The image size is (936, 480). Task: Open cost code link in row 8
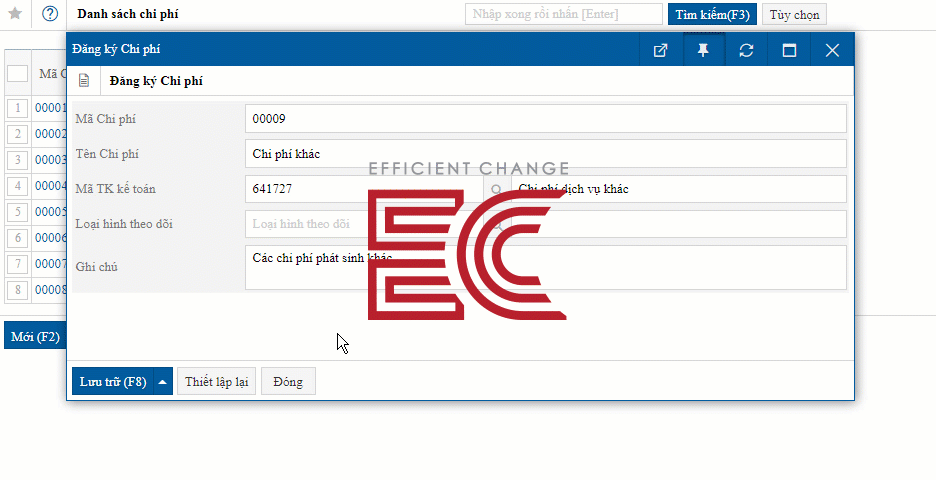pyautogui.click(x=50, y=290)
